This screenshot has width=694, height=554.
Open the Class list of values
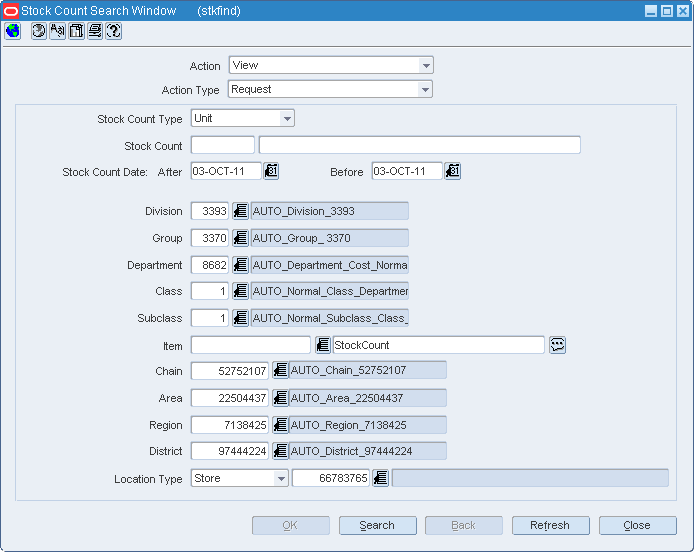click(x=240, y=291)
